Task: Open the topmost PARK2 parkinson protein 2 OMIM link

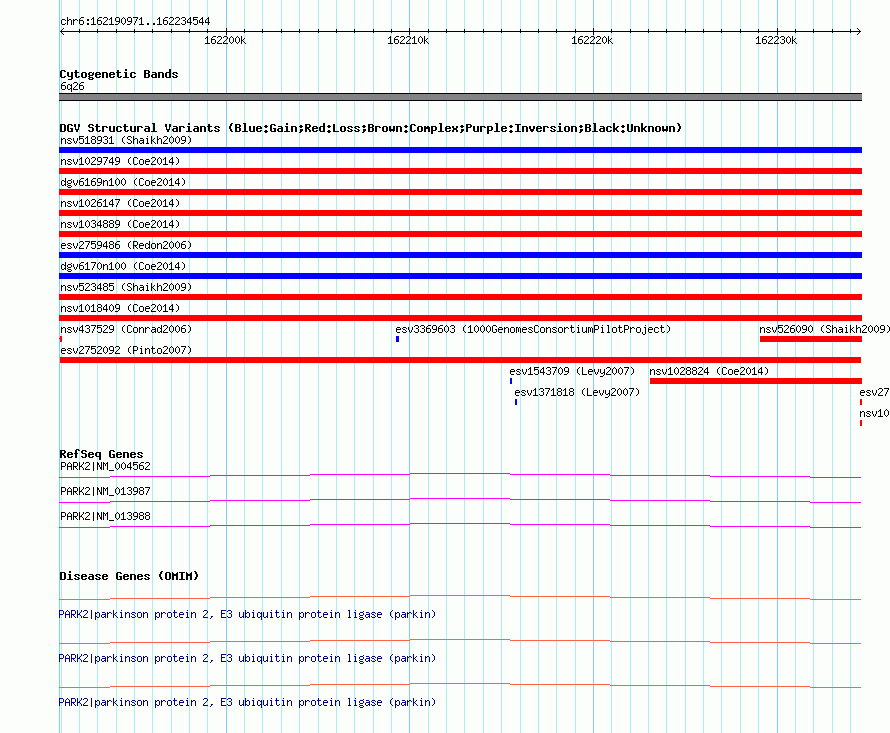Action: click(x=247, y=614)
